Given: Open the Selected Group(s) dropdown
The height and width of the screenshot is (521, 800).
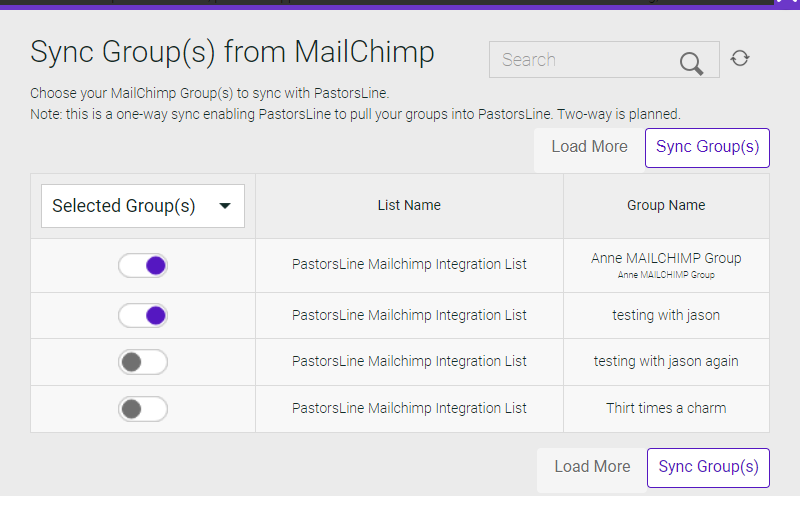Looking at the screenshot, I should tap(143, 206).
